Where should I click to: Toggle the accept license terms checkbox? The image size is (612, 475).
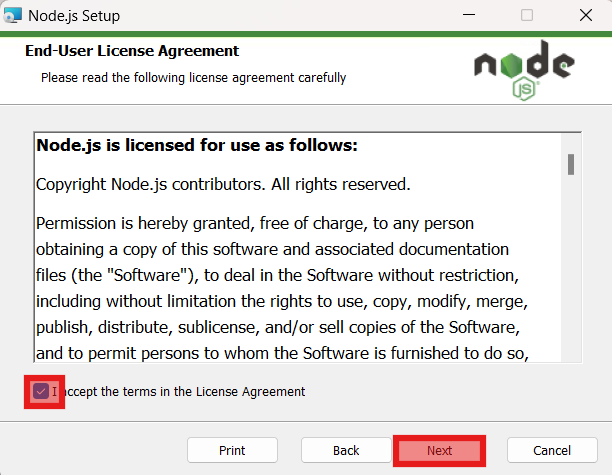41,391
